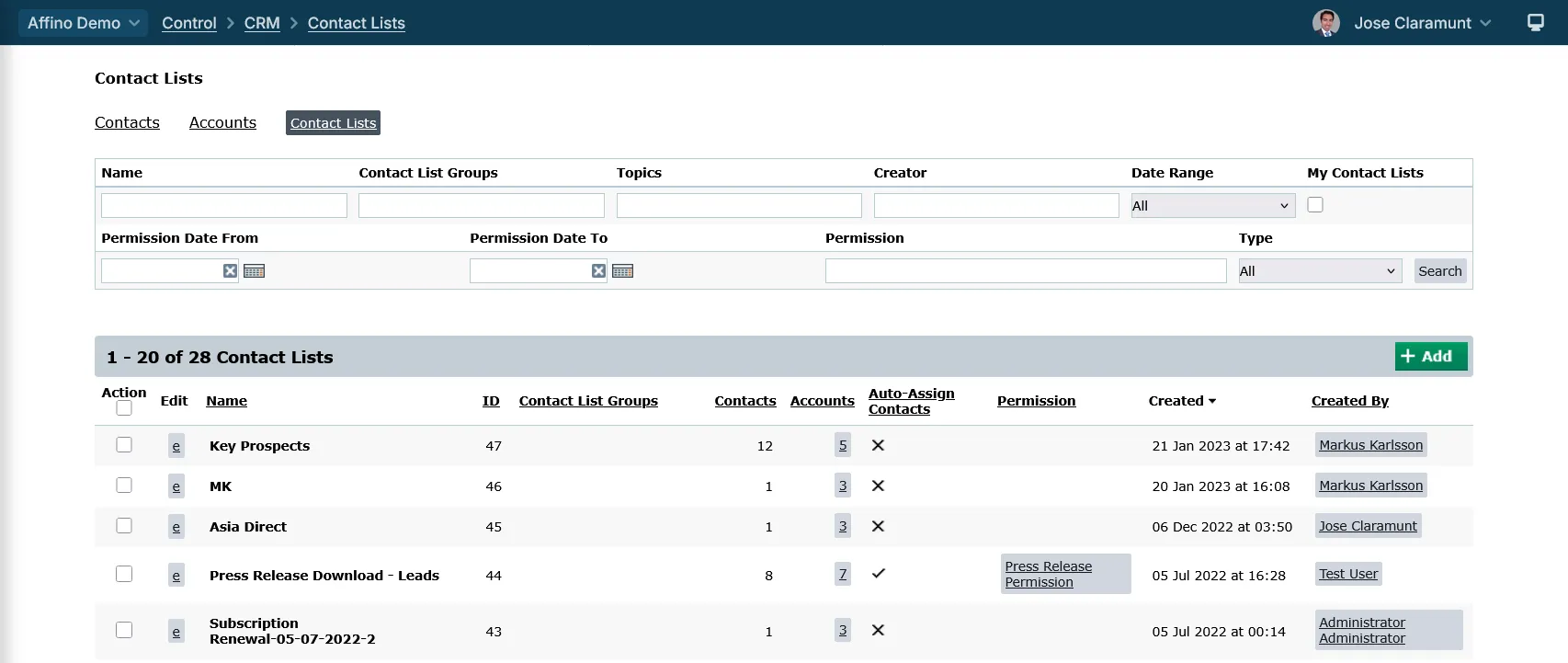1568x663 pixels.
Task: Tick the select-all Action checkbox
Action: tap(124, 408)
